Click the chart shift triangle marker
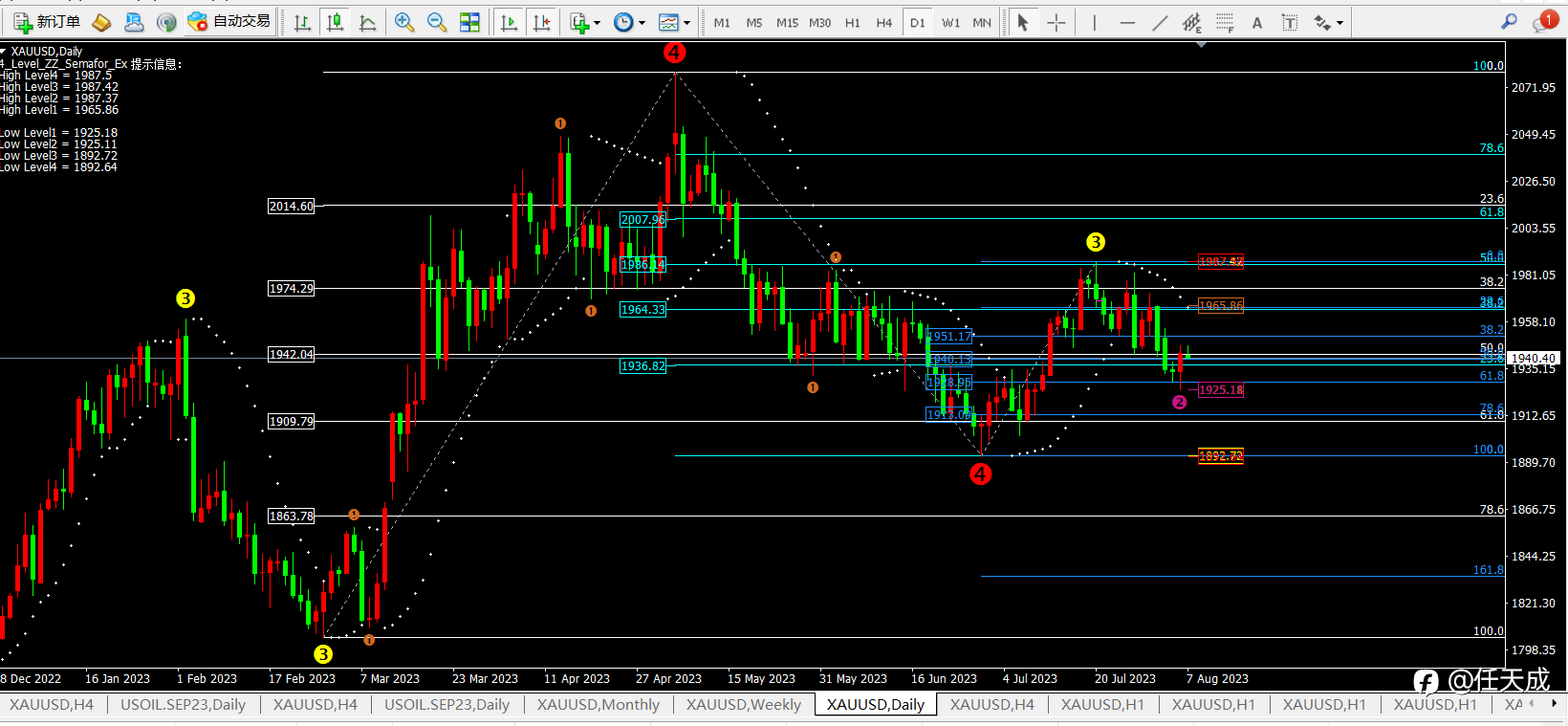 [1201, 44]
